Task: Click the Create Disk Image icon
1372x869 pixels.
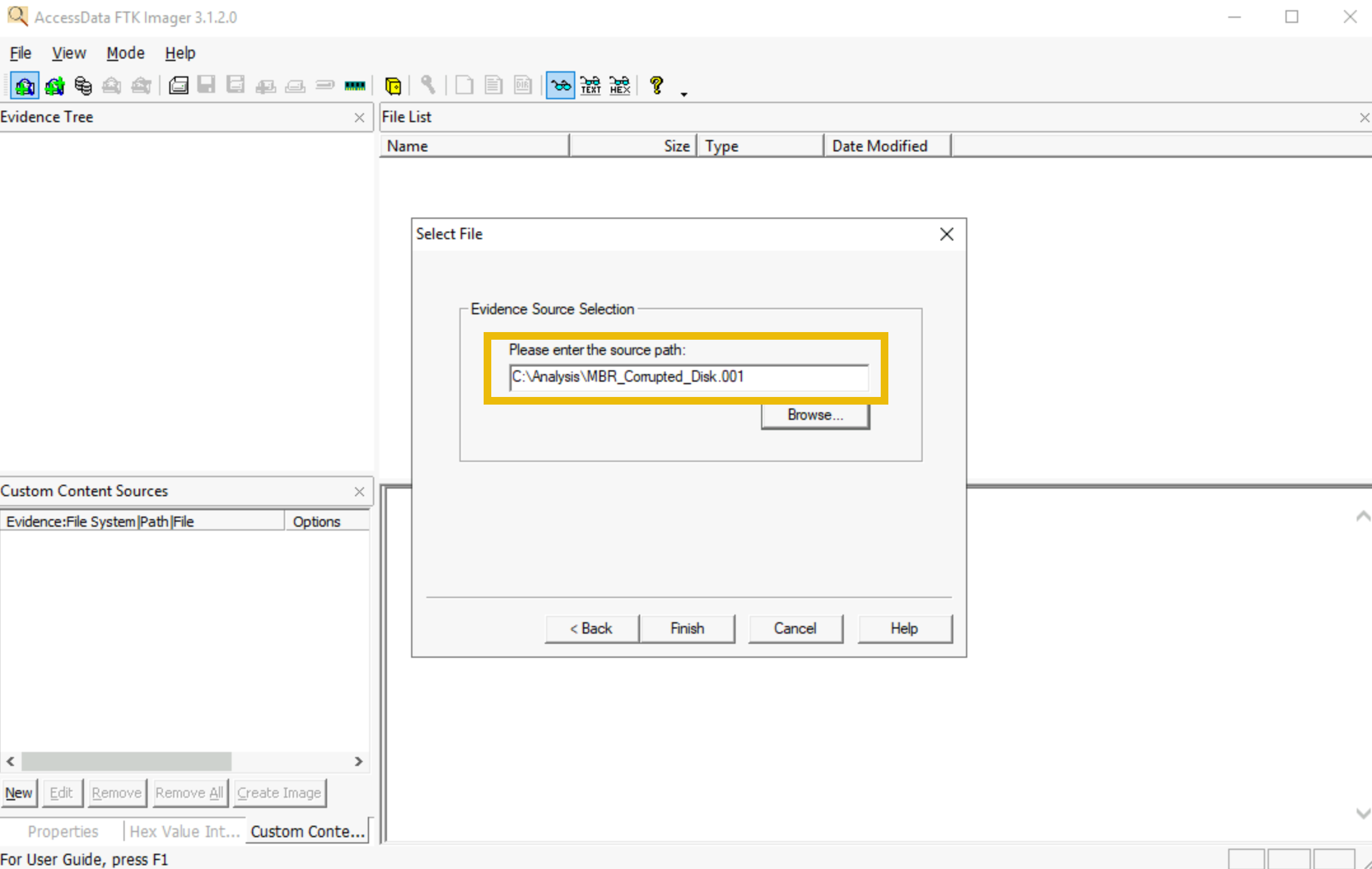Action: [178, 85]
